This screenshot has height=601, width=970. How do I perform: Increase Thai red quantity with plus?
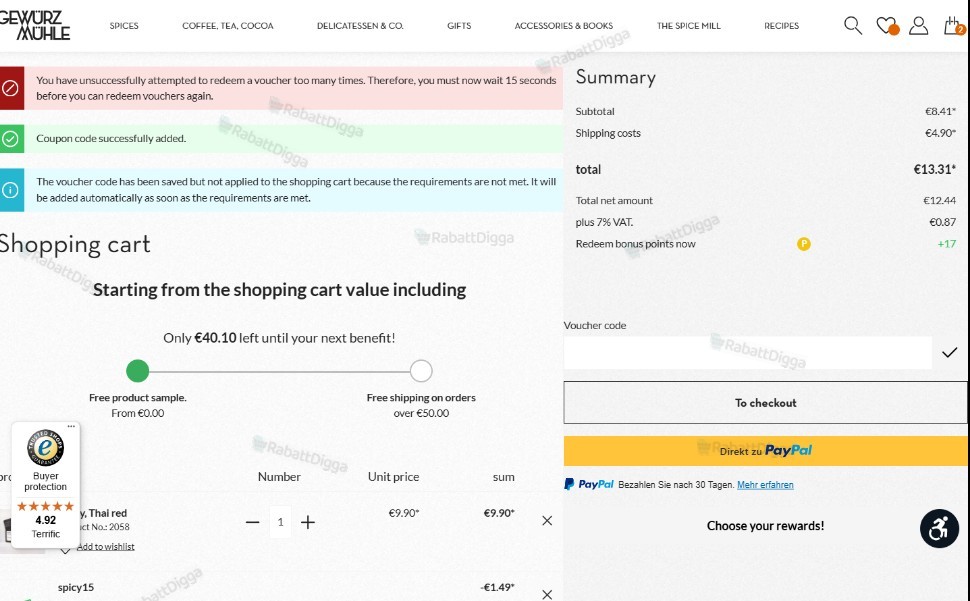coord(307,522)
